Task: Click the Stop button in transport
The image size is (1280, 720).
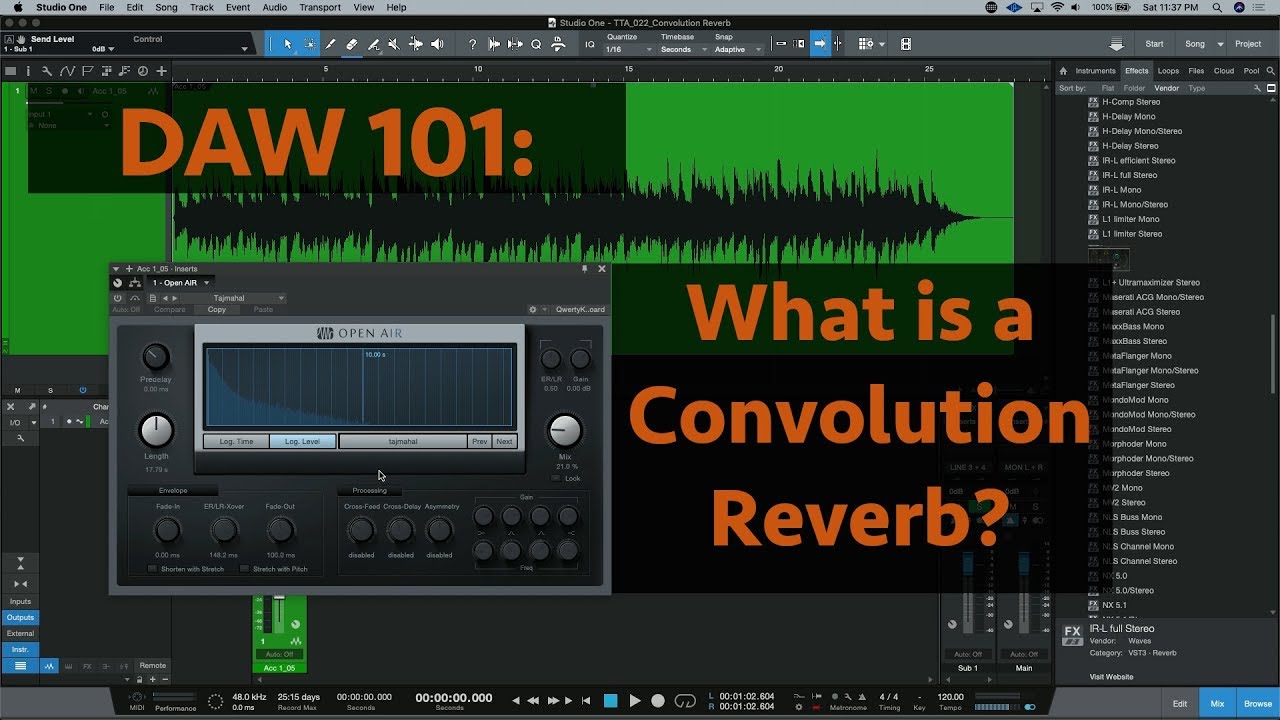Action: pyautogui.click(x=610, y=701)
